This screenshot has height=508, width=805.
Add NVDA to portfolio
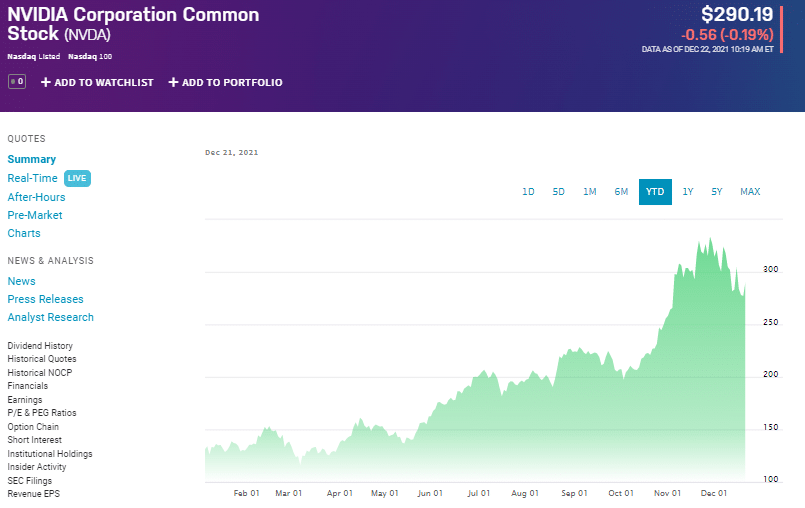pyautogui.click(x=225, y=82)
